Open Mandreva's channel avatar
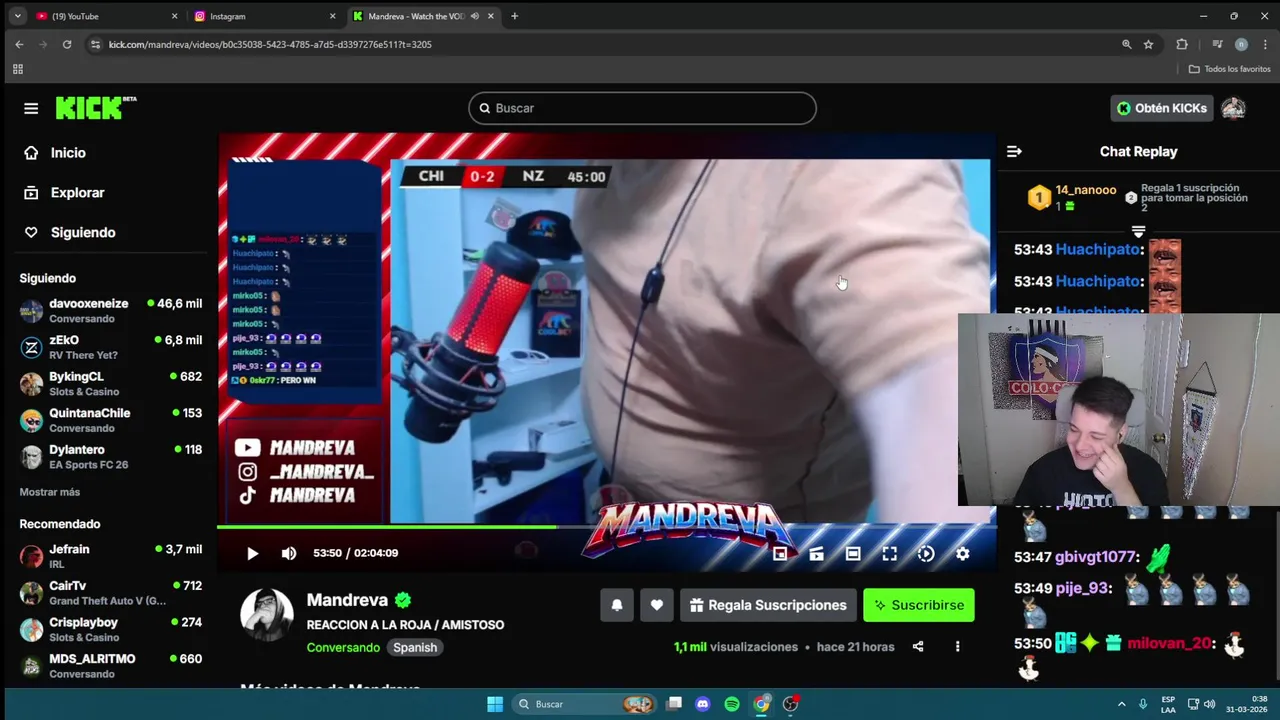 [267, 614]
